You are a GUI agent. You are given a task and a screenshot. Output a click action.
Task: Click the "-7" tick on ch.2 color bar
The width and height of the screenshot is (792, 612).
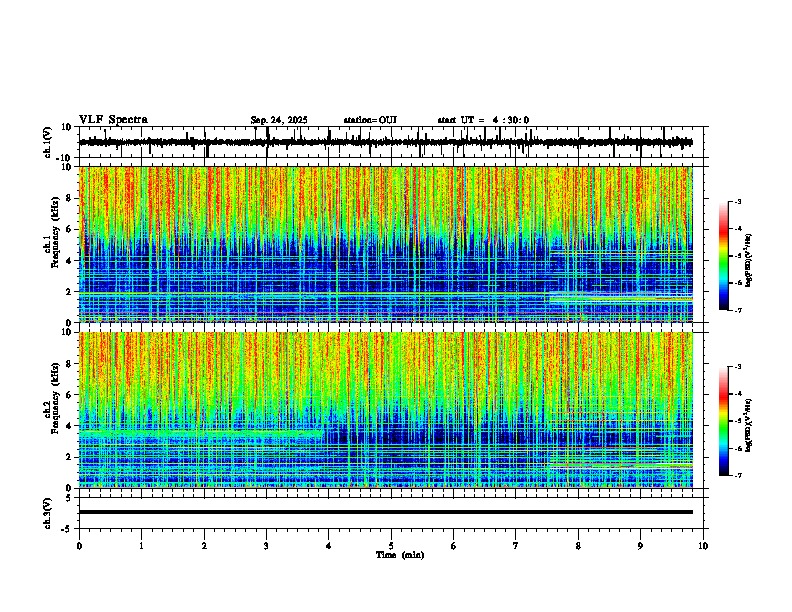[738, 476]
